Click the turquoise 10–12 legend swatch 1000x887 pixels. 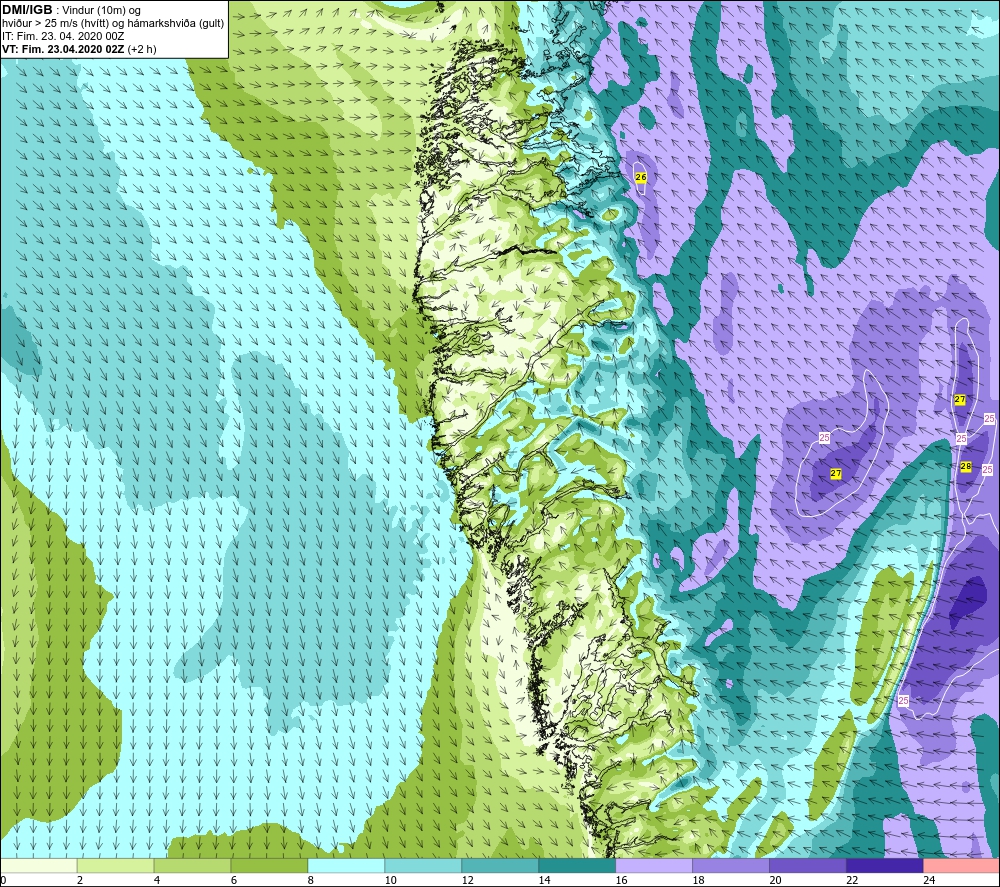[x=423, y=866]
